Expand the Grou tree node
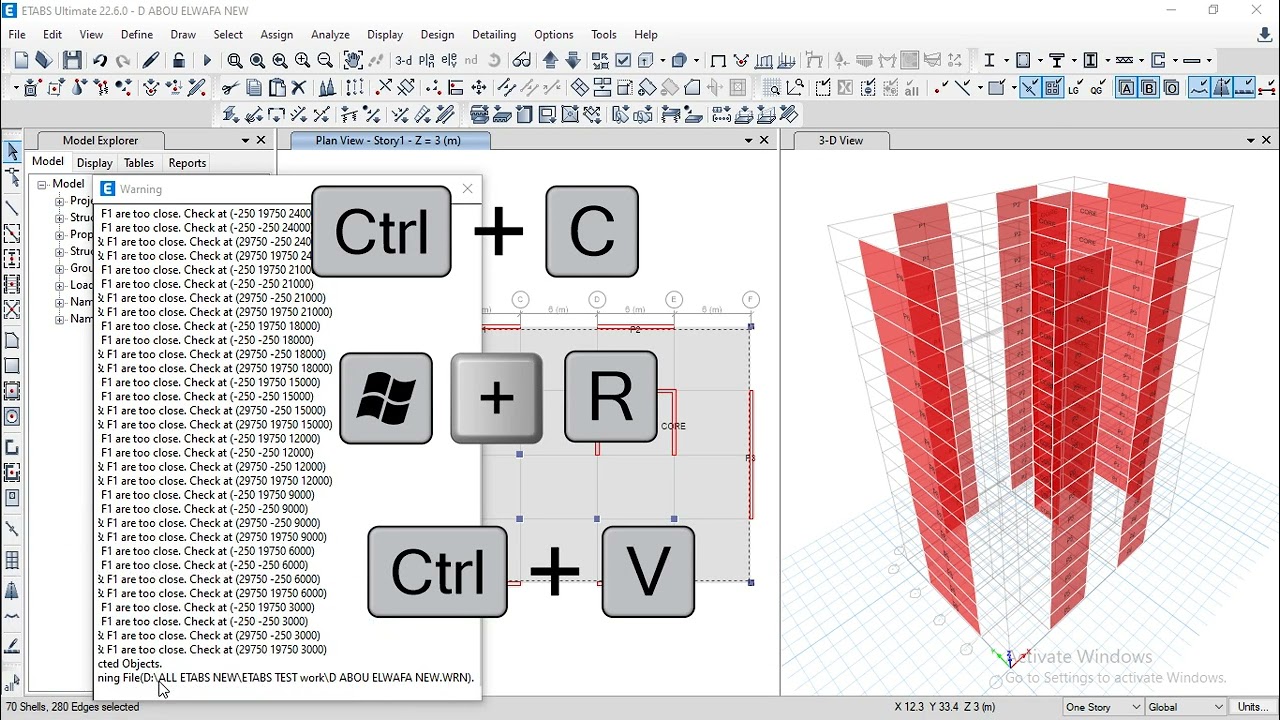This screenshot has width=1280, height=720. tap(59, 269)
